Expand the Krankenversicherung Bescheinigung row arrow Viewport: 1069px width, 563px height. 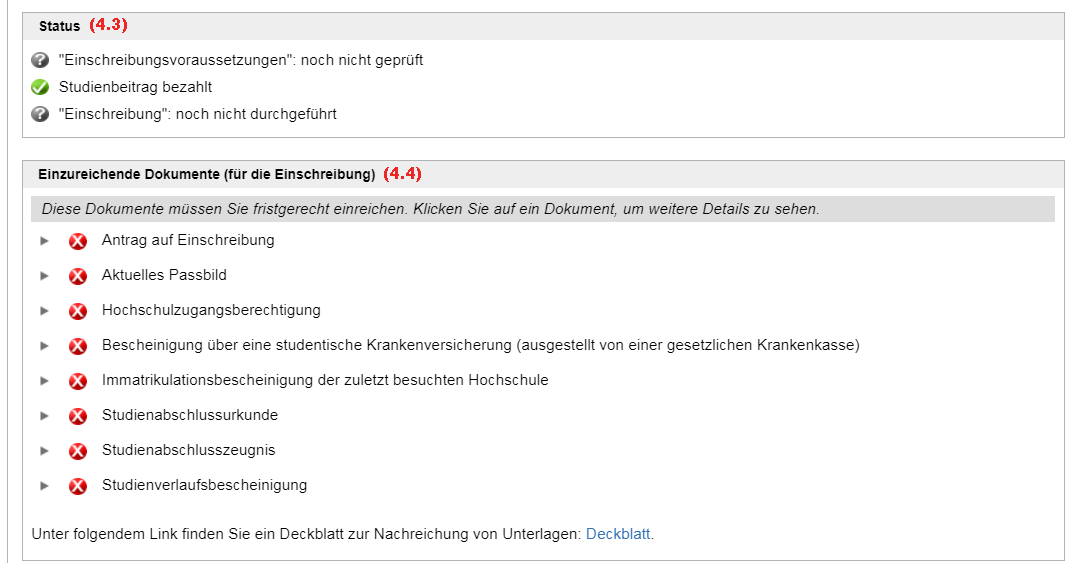coord(44,346)
